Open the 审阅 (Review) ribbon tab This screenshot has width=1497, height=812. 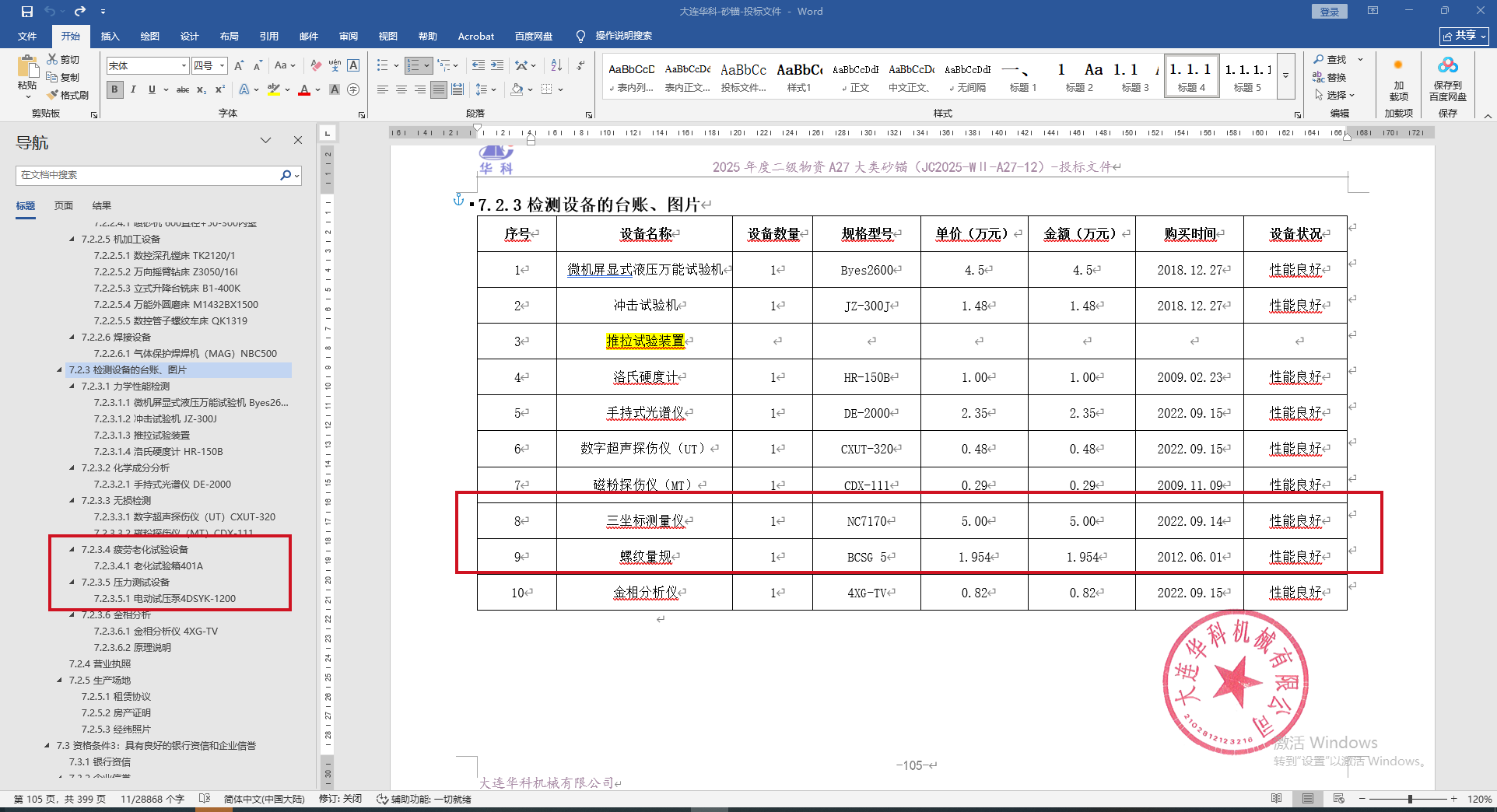pyautogui.click(x=348, y=36)
